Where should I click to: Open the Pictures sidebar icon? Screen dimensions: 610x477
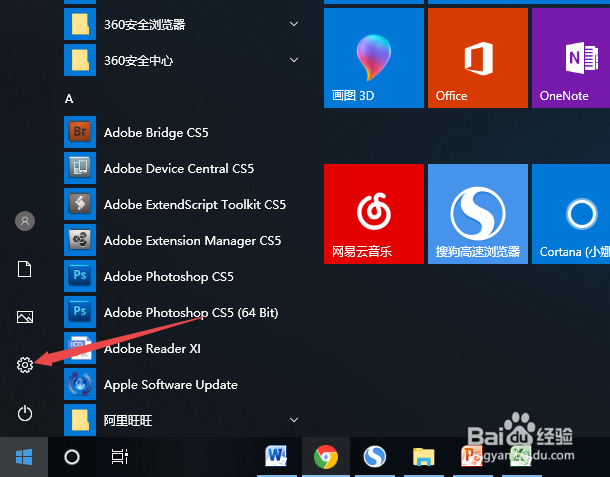25,317
